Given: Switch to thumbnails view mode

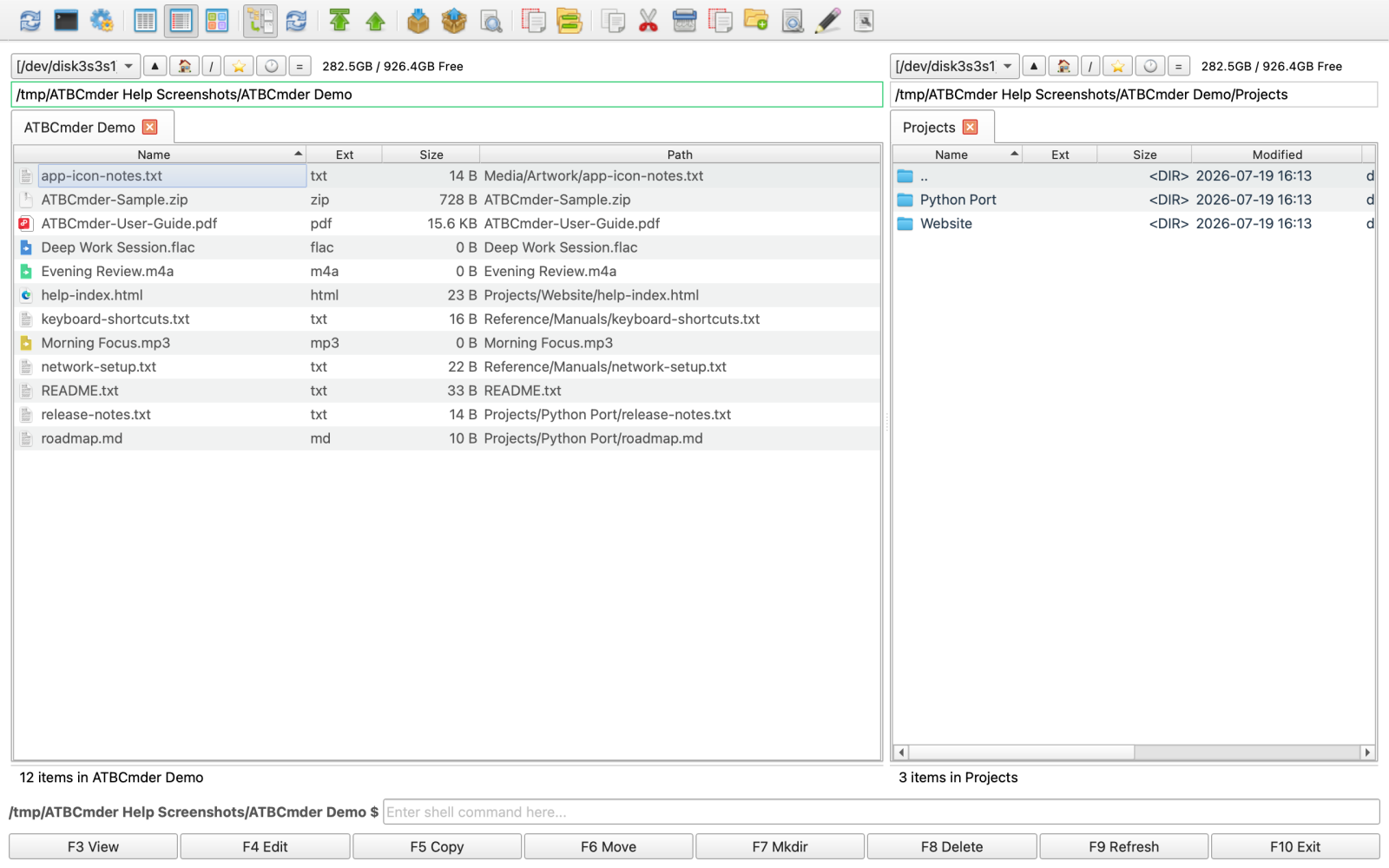Looking at the screenshot, I should 217,21.
